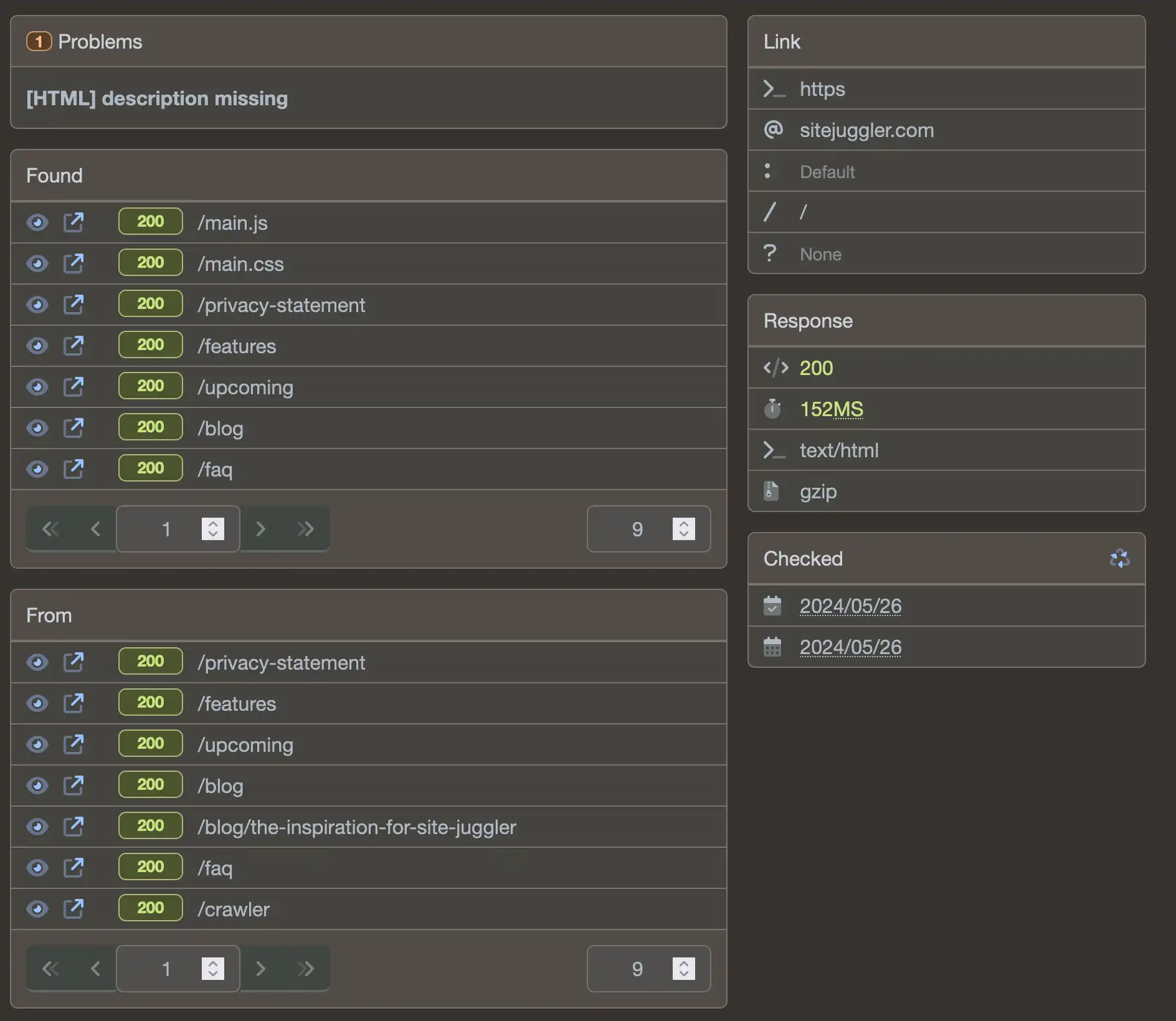Open /main.css in new window
This screenshot has height=1021, width=1176.
click(x=73, y=264)
